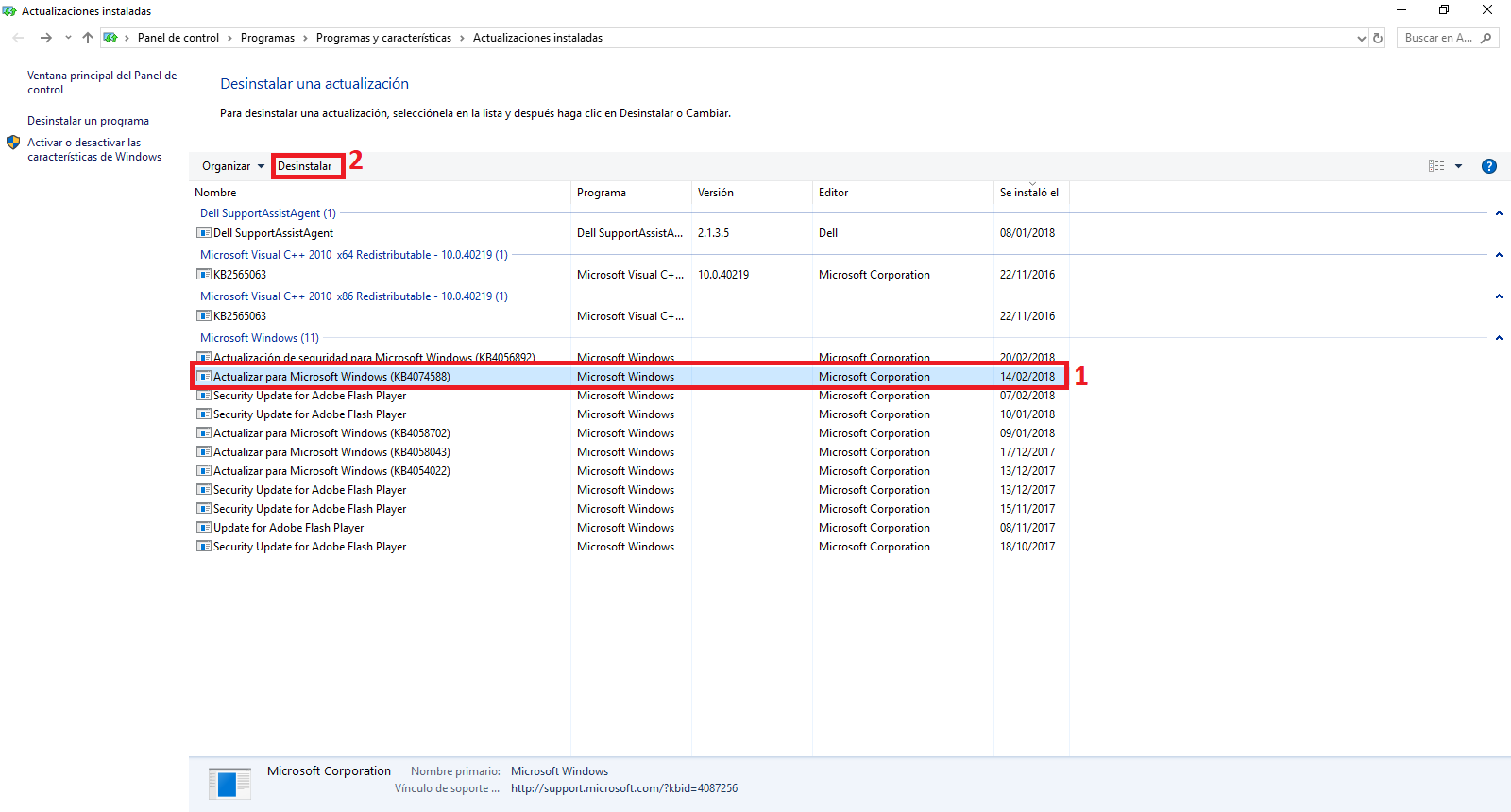Open the Organizar dropdown menu
1511x812 pixels.
[x=232, y=166]
